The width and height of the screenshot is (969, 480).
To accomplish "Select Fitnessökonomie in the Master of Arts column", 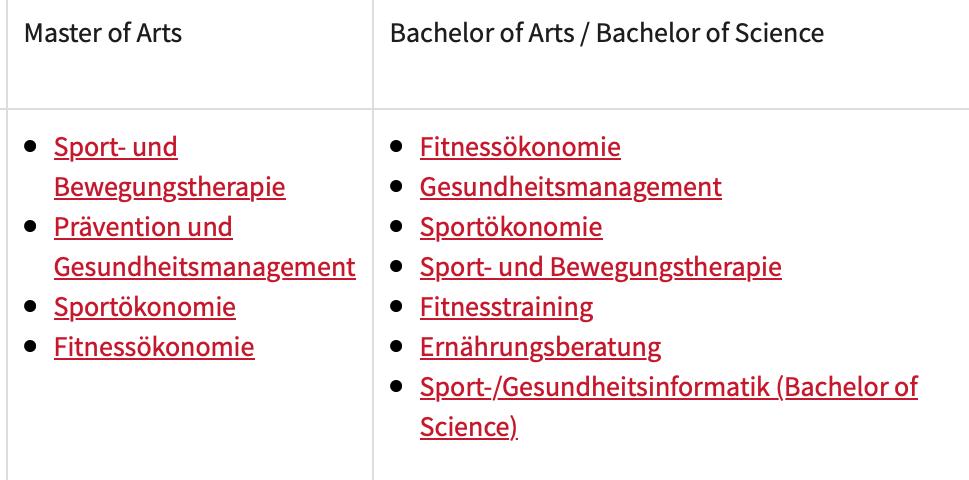I will (x=154, y=347).
